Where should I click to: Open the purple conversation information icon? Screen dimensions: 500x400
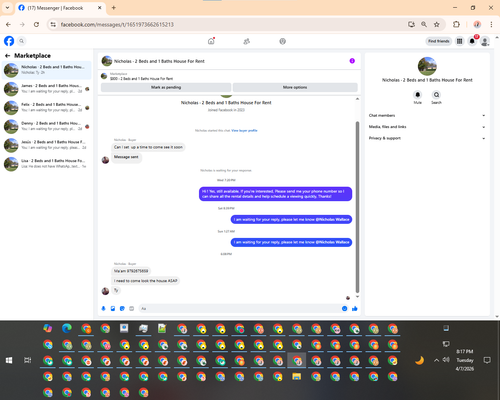[352, 61]
